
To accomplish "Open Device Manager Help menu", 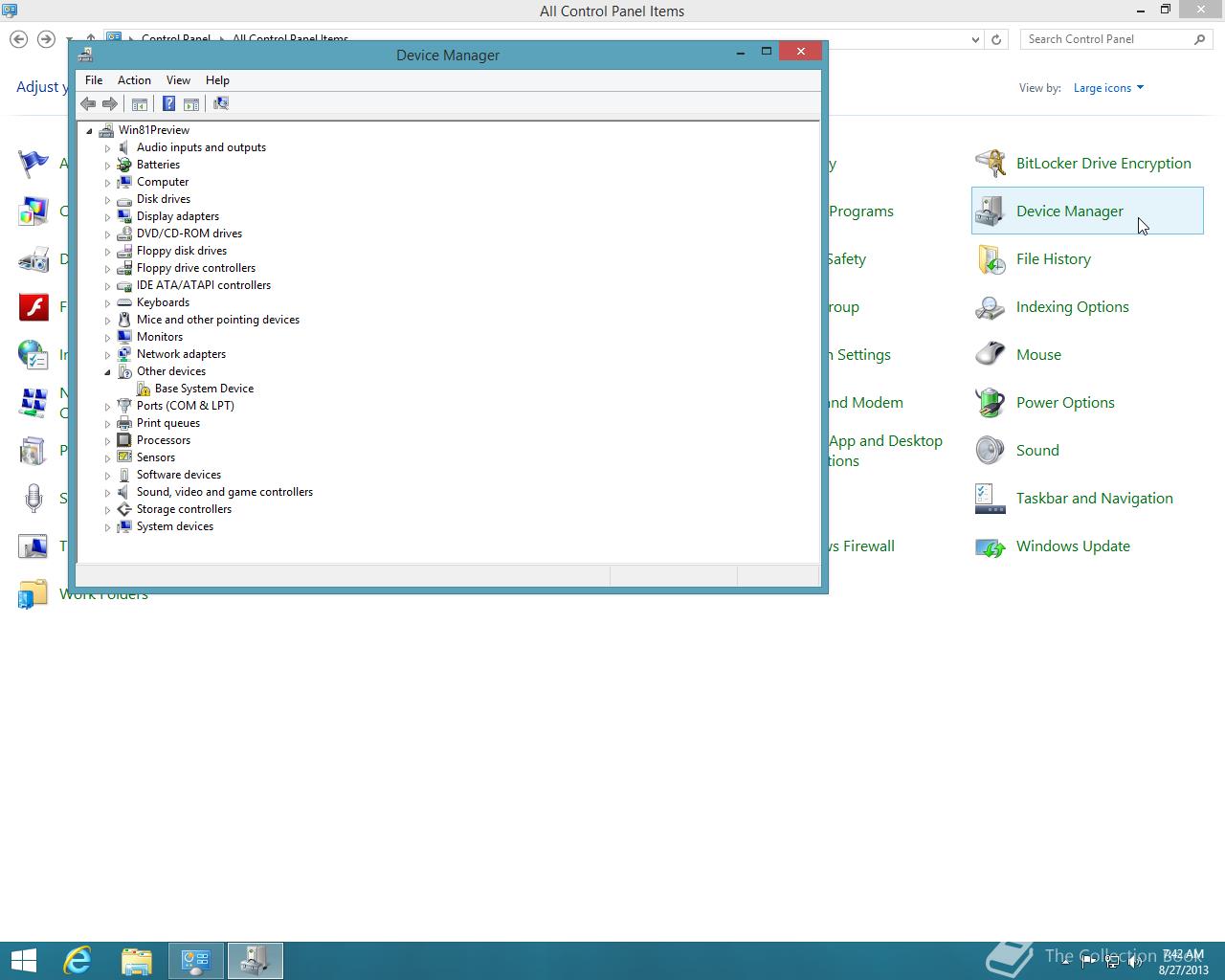I will tap(217, 80).
